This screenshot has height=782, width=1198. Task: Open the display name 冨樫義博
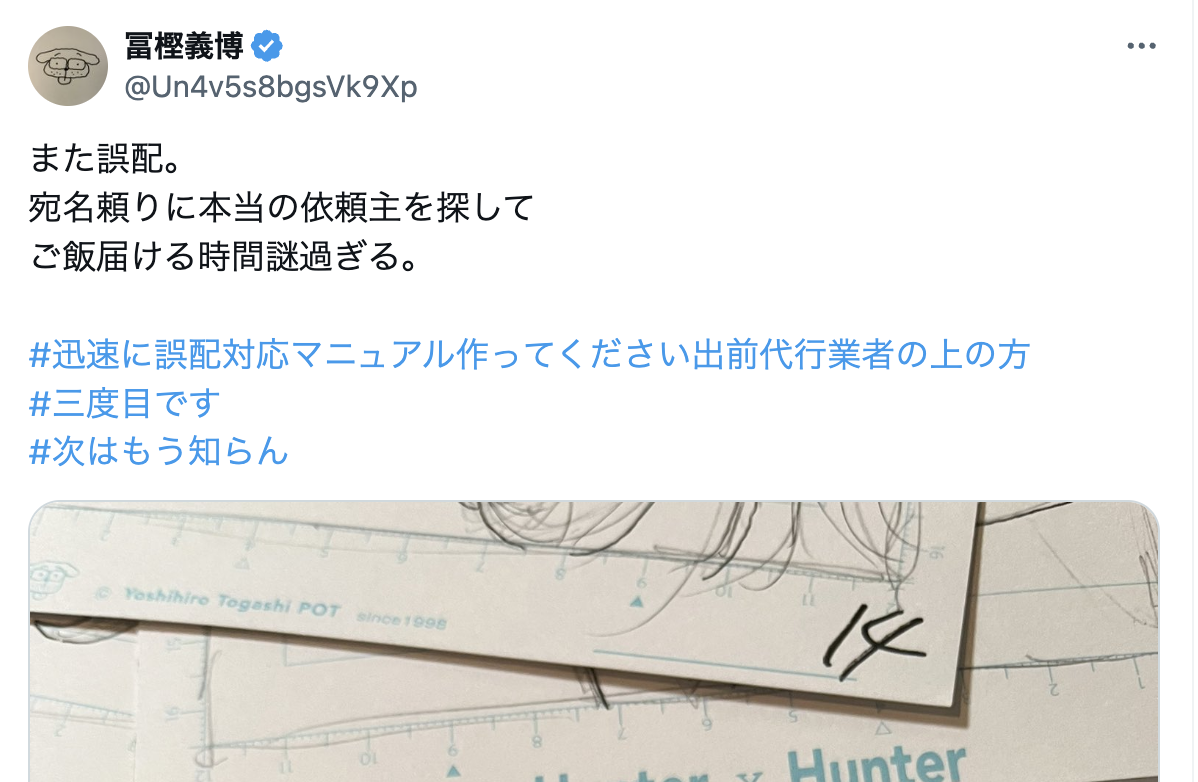[184, 47]
